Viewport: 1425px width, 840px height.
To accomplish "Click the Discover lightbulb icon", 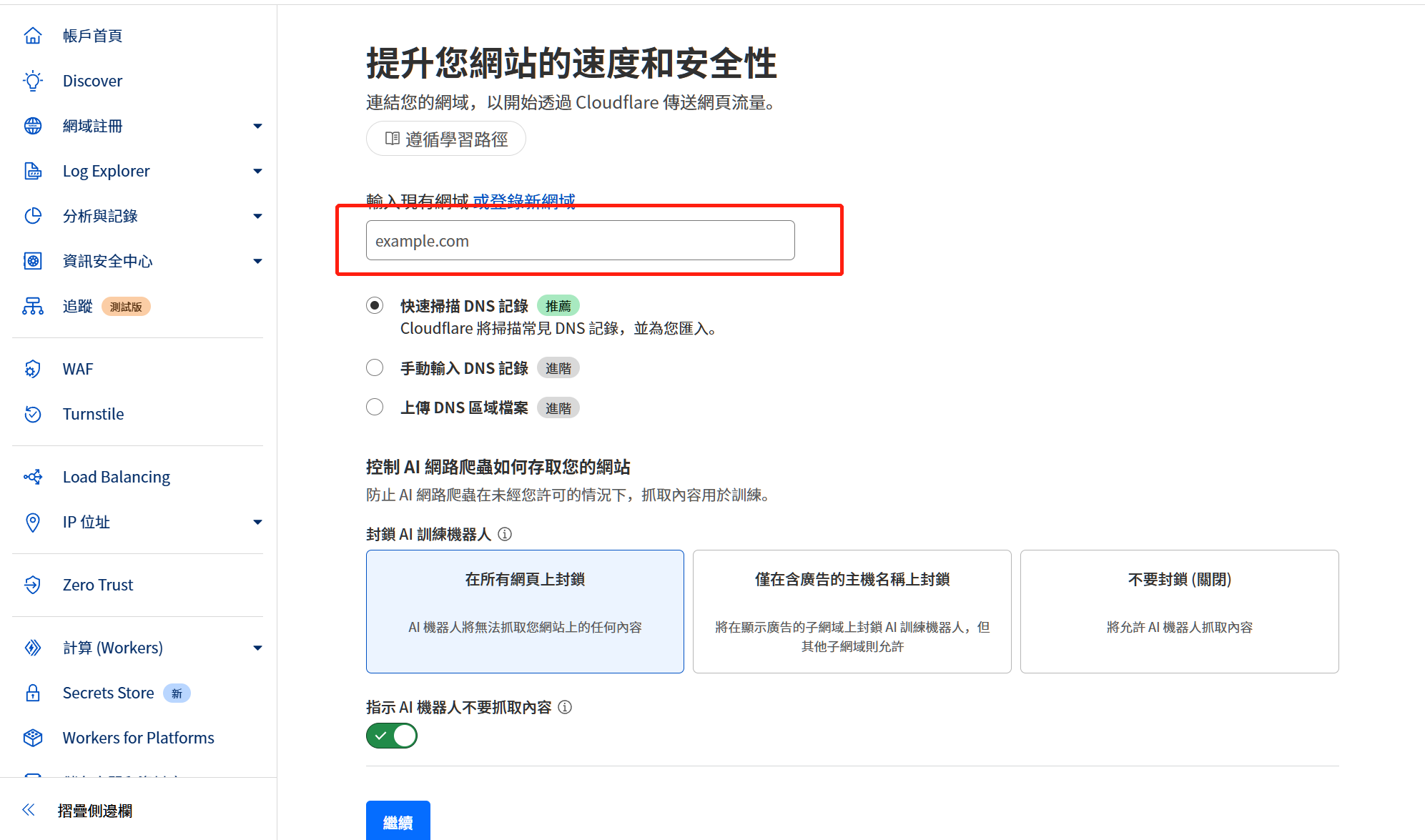I will 33,81.
